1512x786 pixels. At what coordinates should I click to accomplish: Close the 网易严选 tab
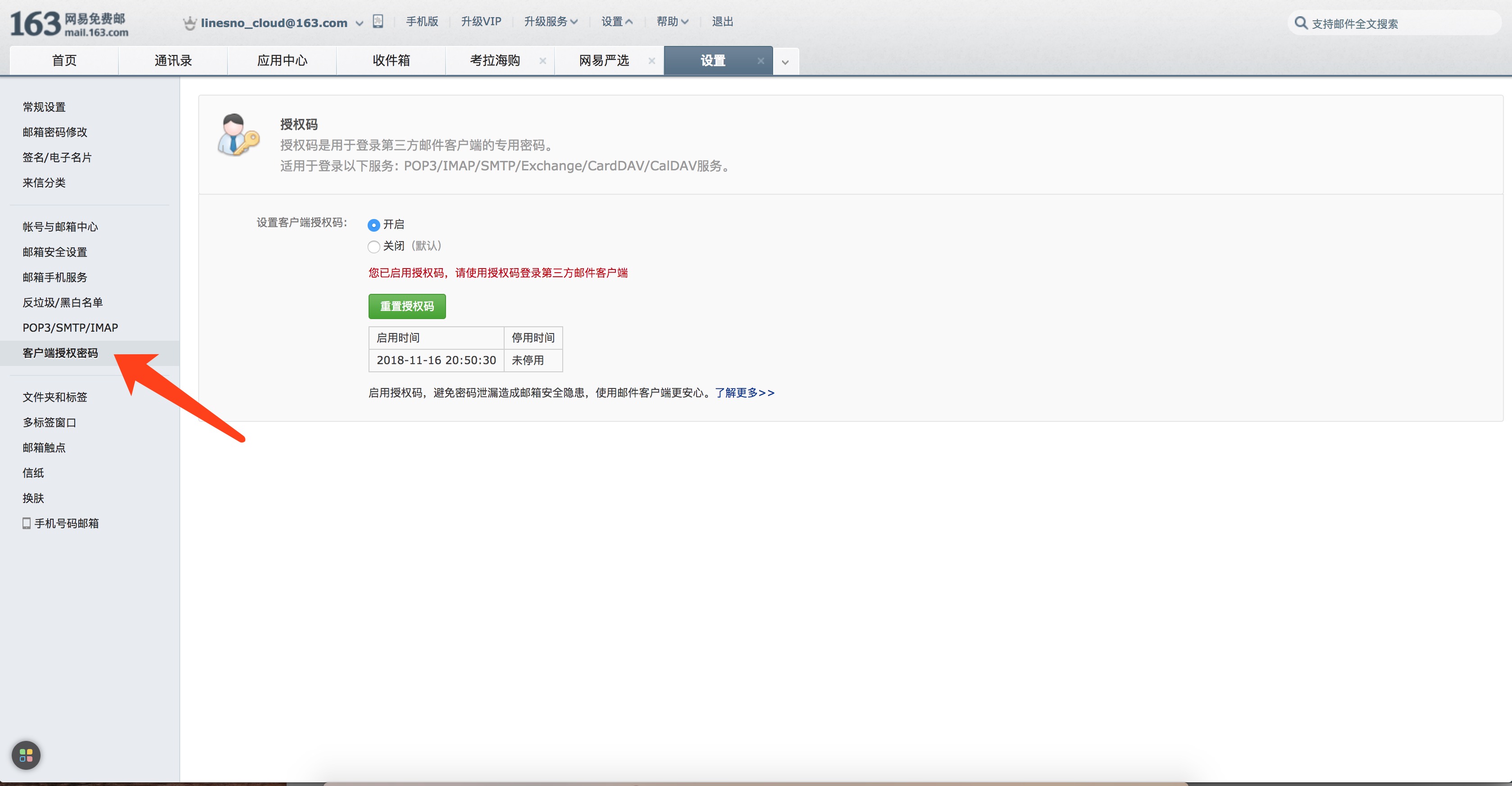[651, 60]
